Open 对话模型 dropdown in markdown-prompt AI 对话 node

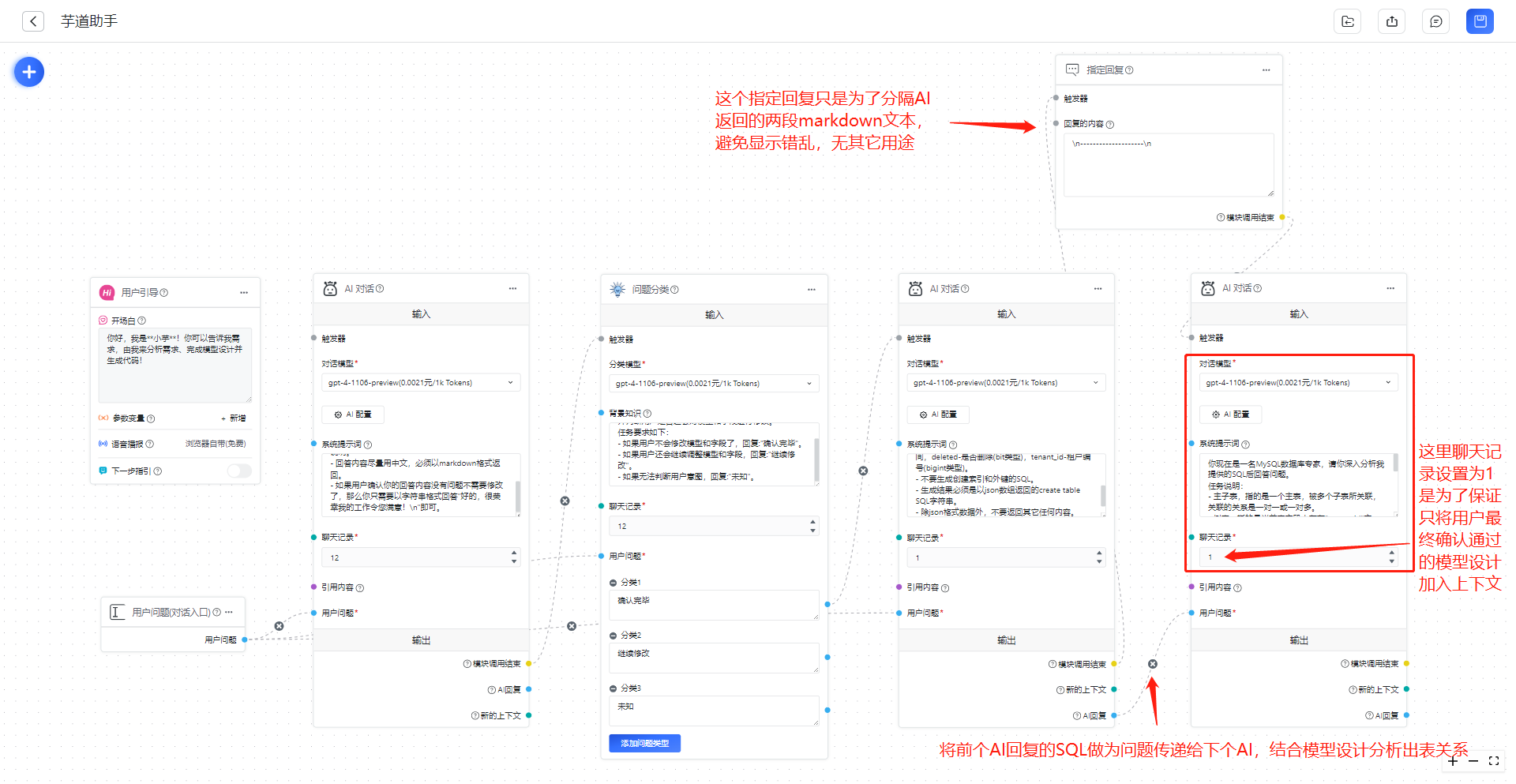click(x=421, y=383)
